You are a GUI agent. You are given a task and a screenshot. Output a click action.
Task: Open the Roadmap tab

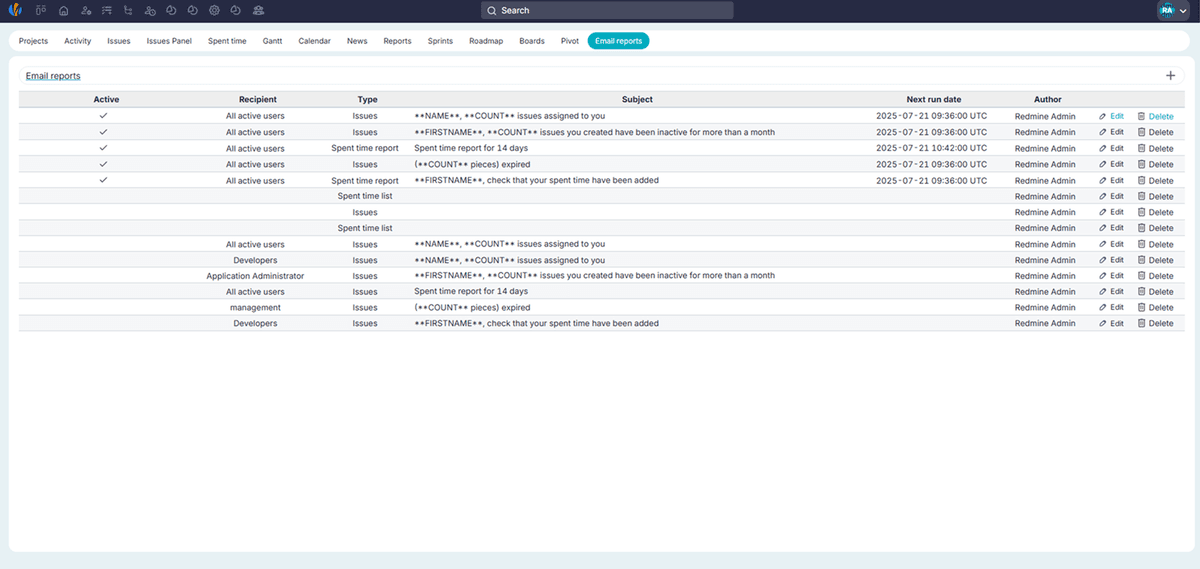(486, 41)
